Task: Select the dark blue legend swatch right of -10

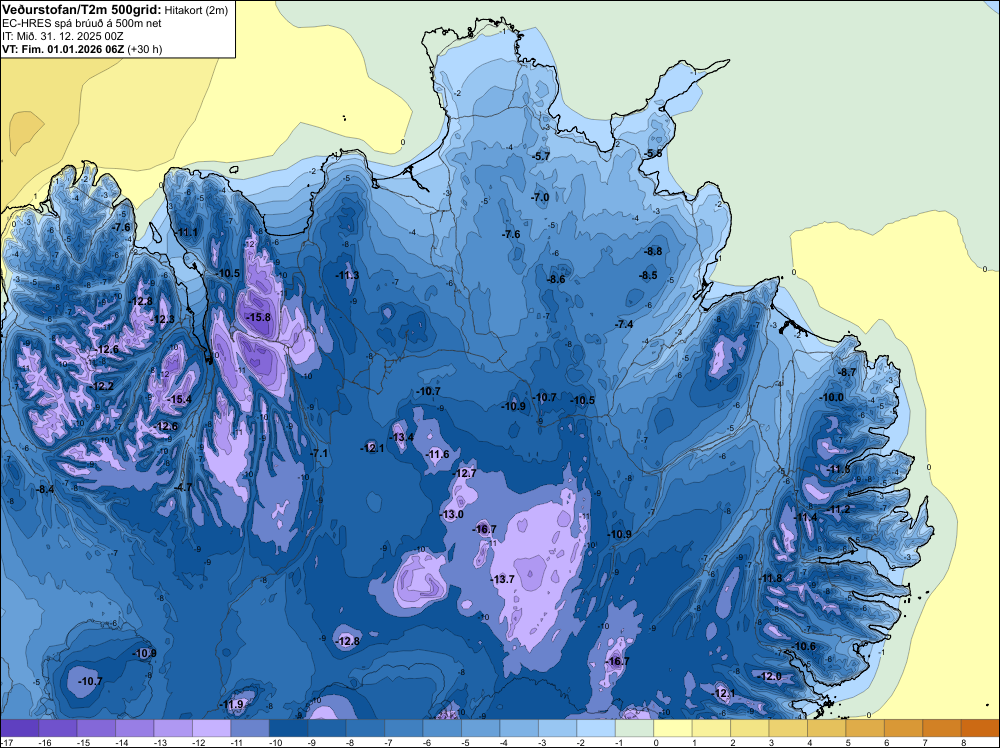Action: point(288,728)
